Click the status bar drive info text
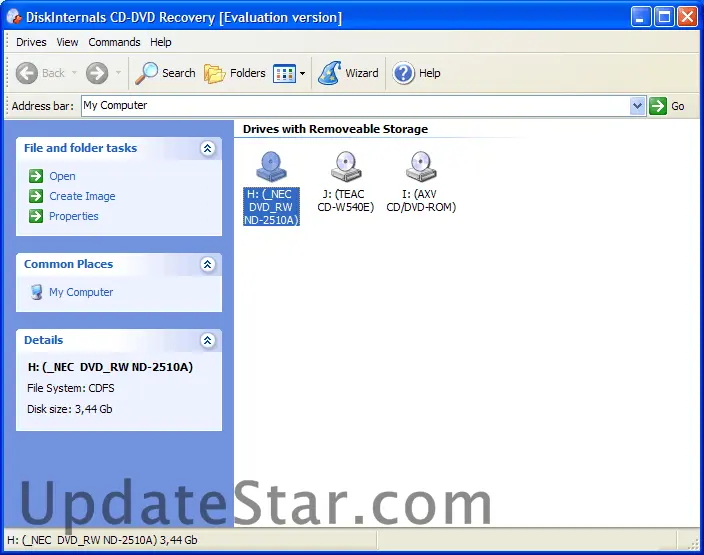Image resolution: width=704 pixels, height=555 pixels. (102, 540)
